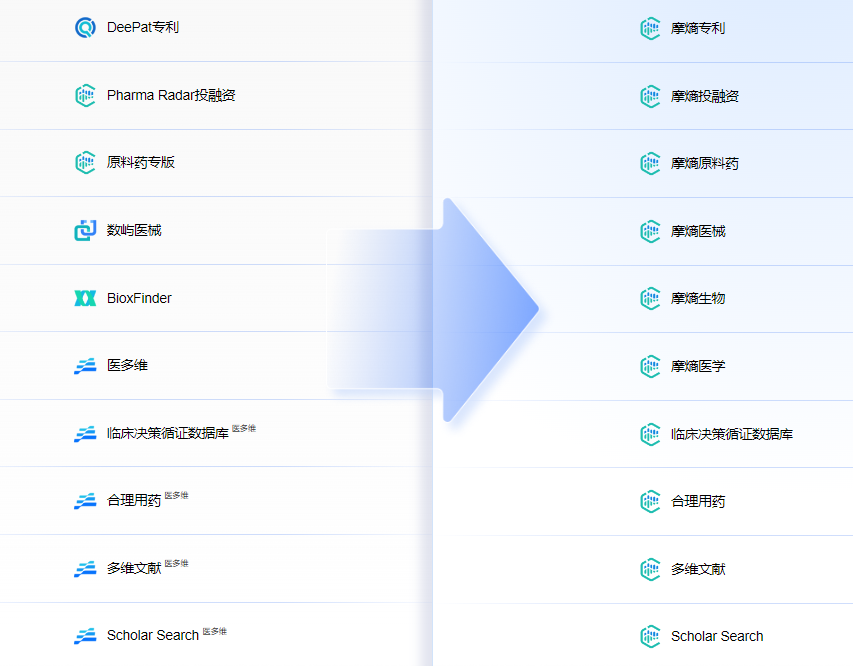This screenshot has width=853, height=666.
Task: Click 医多维 superscript after Scholar Search
Action: (215, 631)
